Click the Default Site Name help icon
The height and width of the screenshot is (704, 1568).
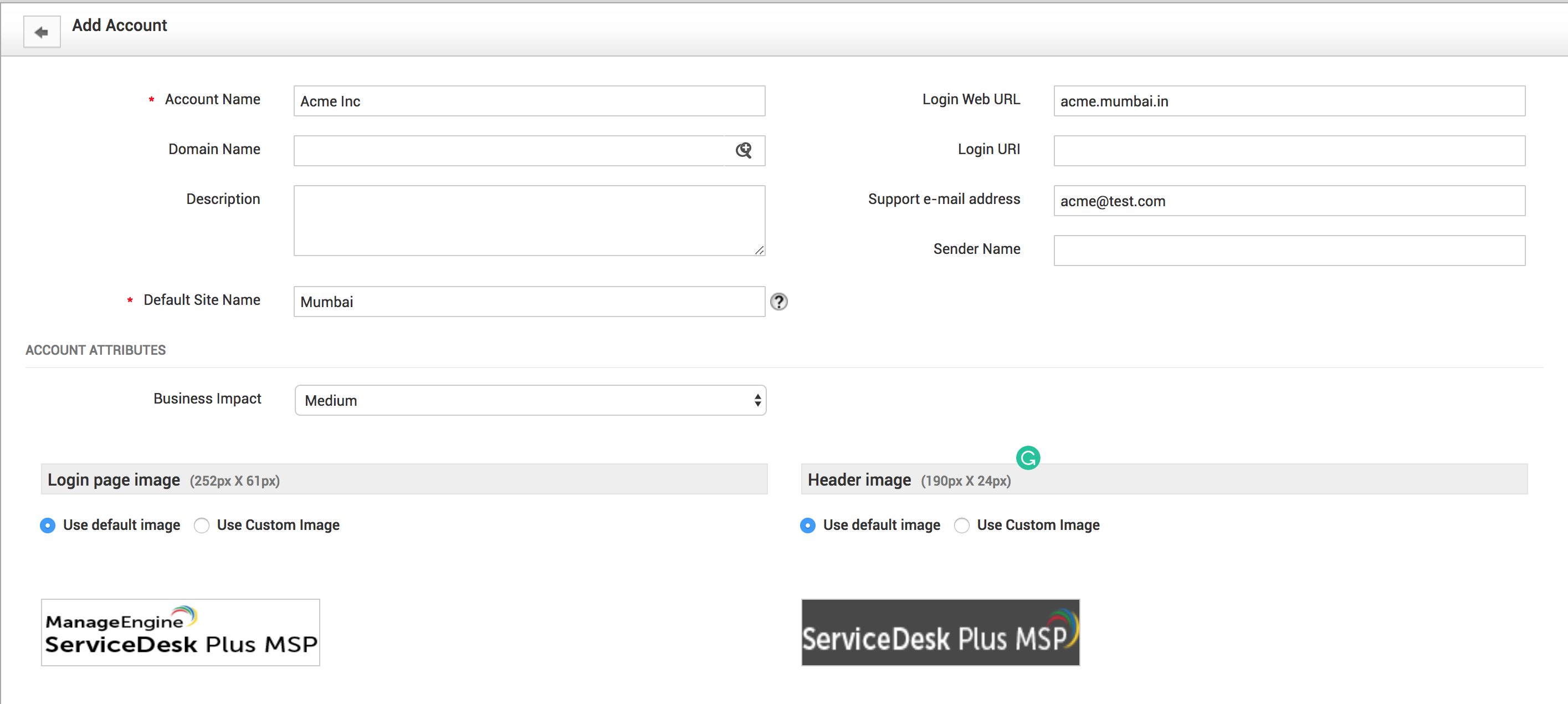point(778,302)
